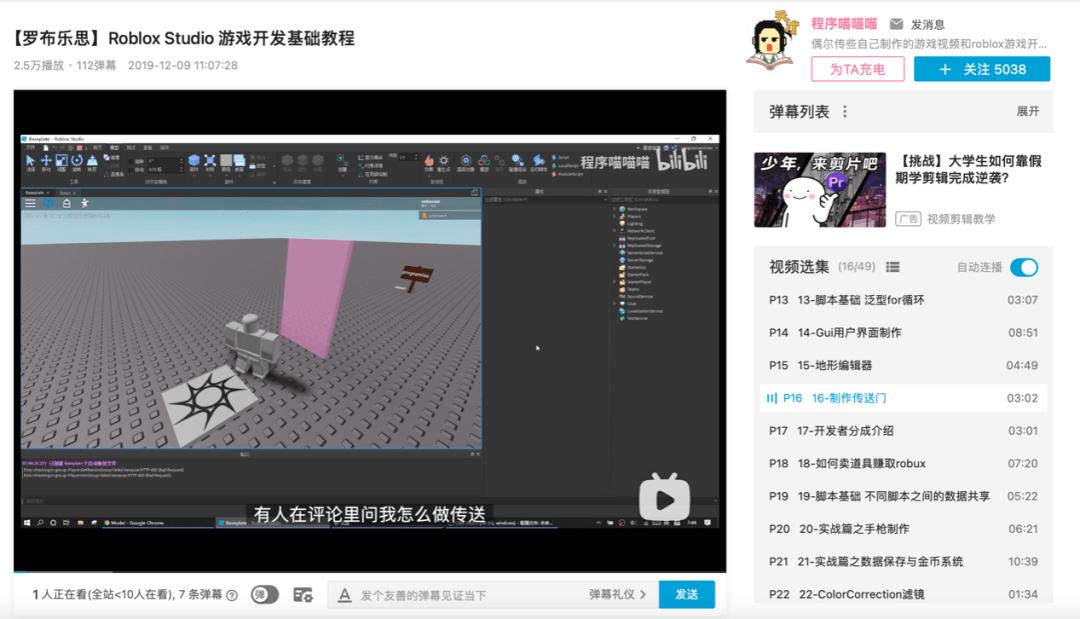This screenshot has width=1080, height=619.
Task: Select P17 17-开发者分成介绍
Action: point(903,431)
